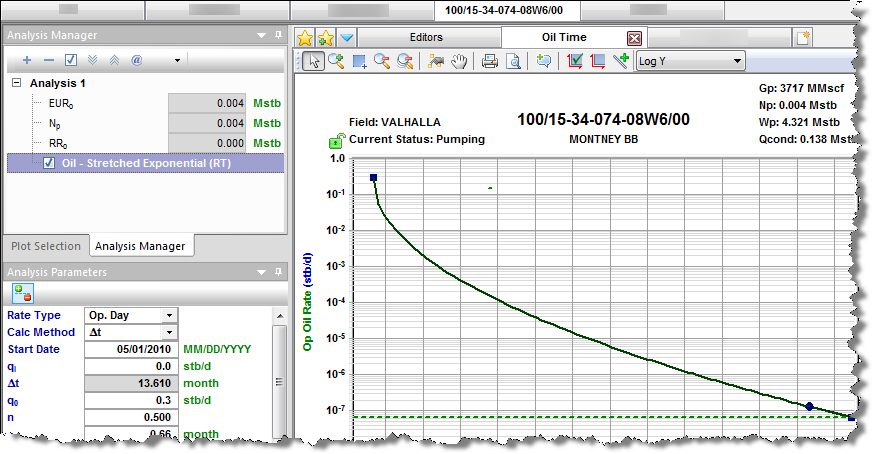Image resolution: width=872 pixels, height=454 pixels.
Task: Click the checkbox icon in Analysis Manager toolbar
Action: [70, 60]
